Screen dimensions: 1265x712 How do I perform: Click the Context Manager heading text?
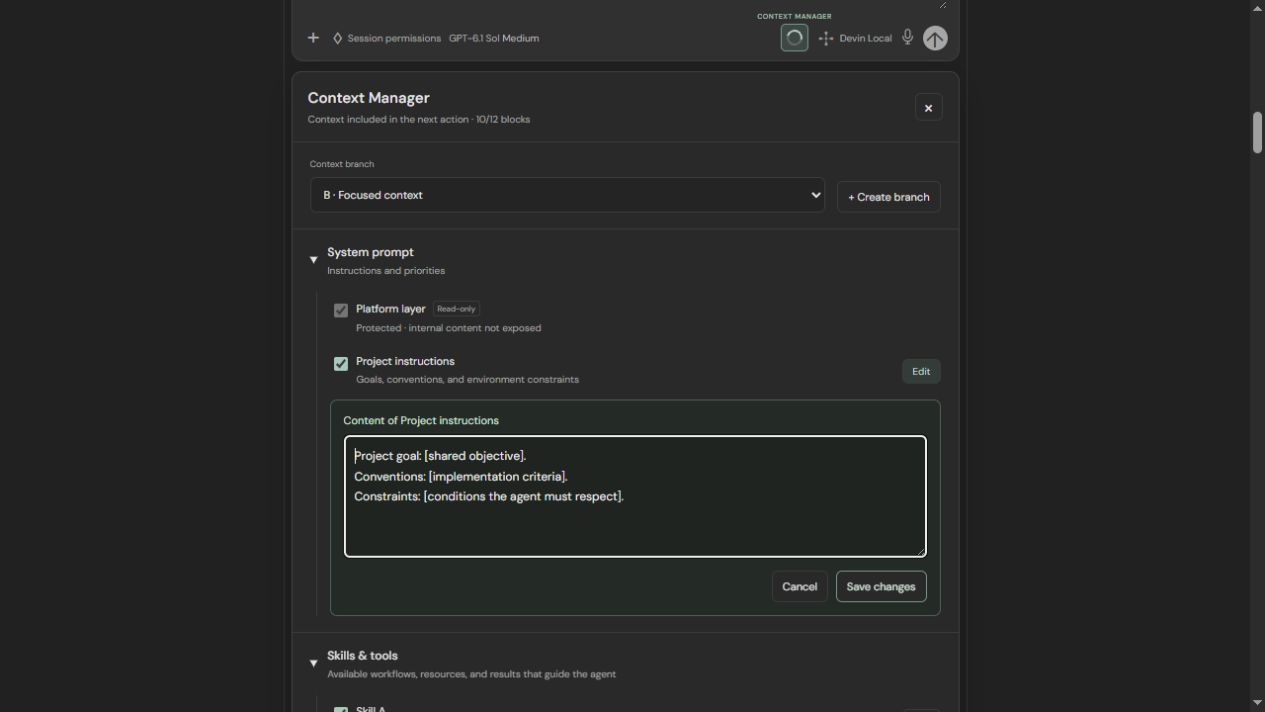pyautogui.click(x=369, y=98)
